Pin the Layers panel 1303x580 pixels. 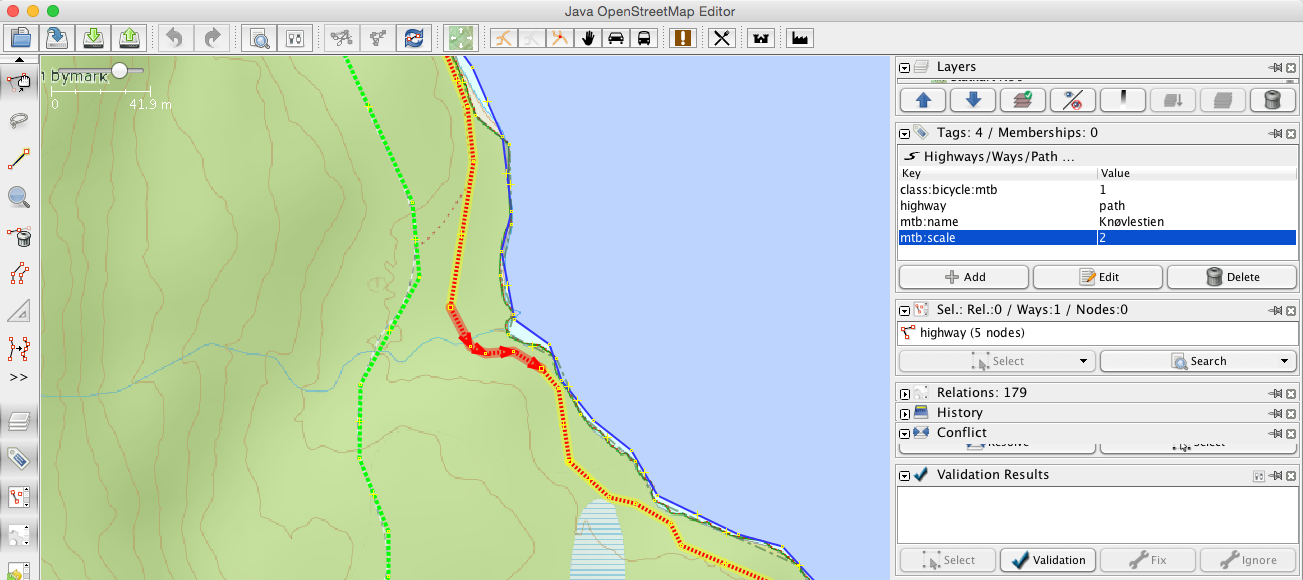tap(1275, 67)
